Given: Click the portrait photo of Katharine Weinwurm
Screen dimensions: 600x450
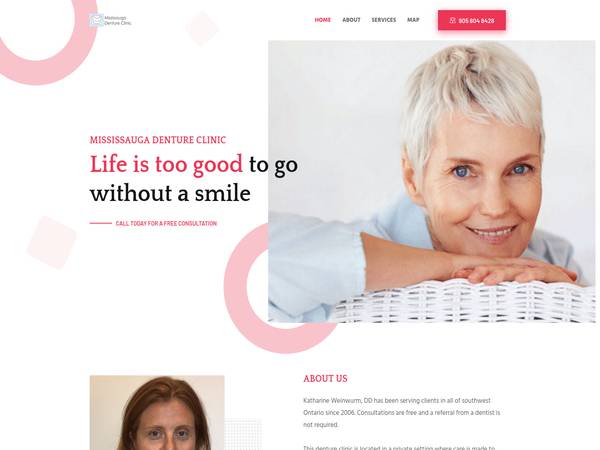Looking at the screenshot, I should [157, 412].
